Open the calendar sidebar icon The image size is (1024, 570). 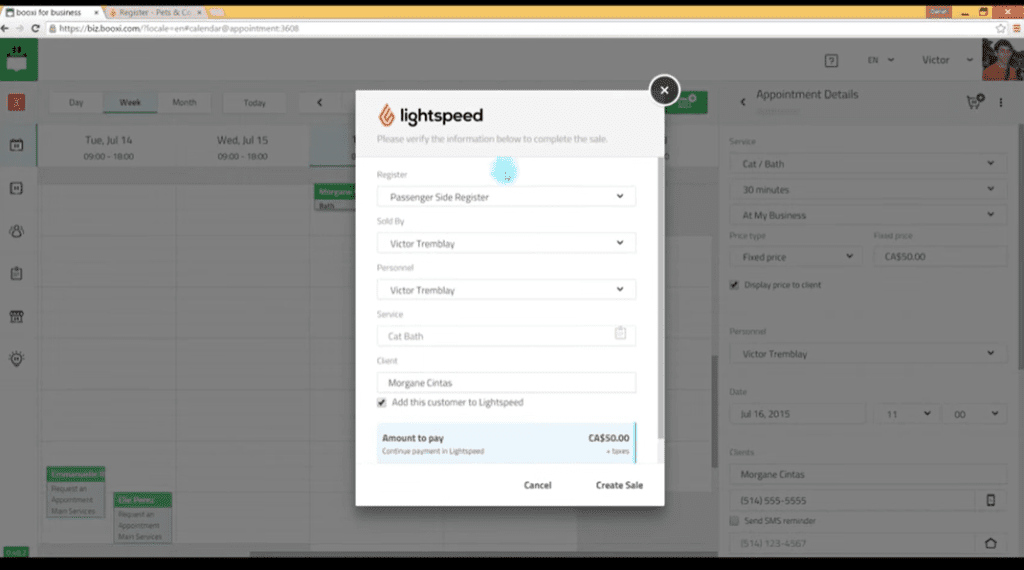[16, 145]
